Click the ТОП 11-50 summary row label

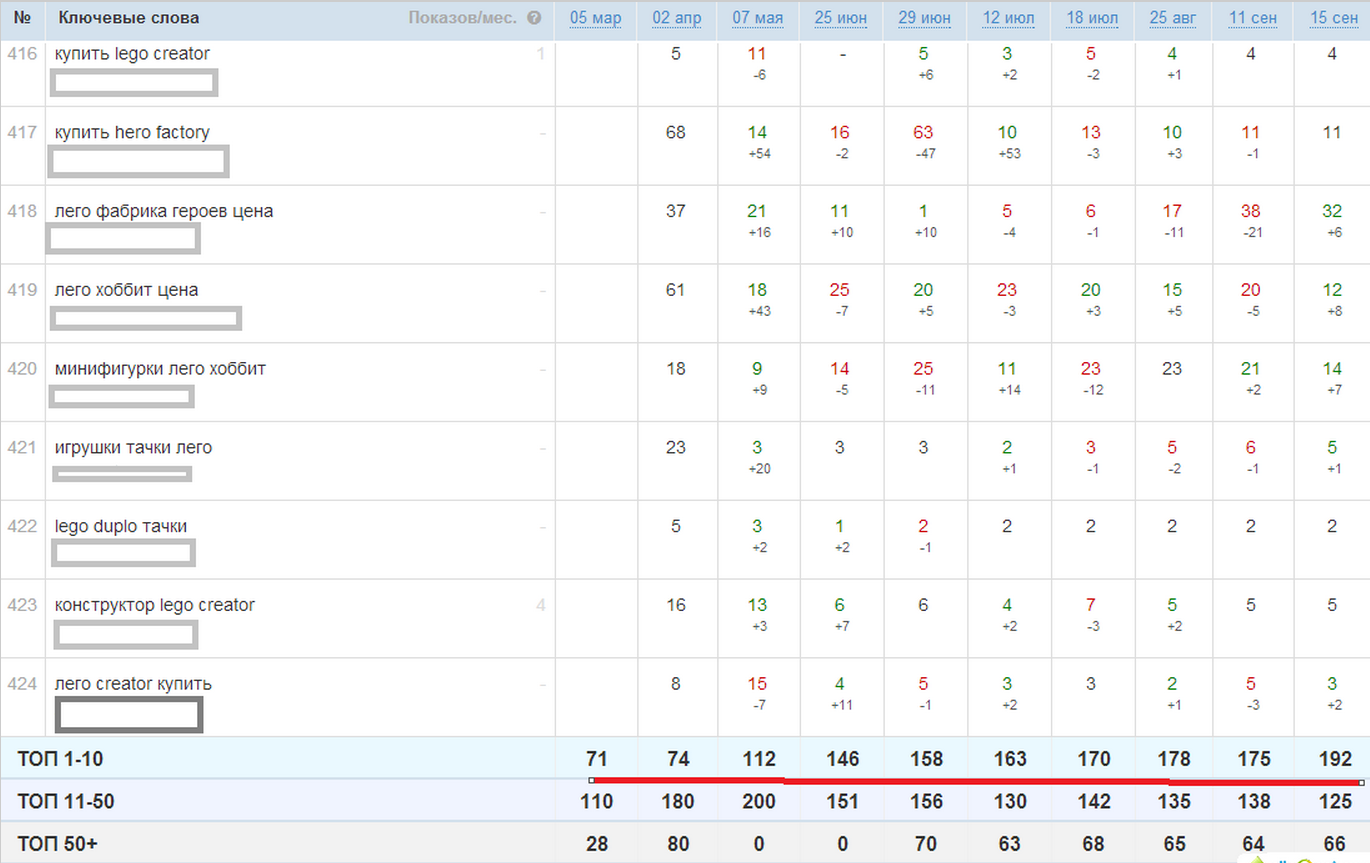66,801
